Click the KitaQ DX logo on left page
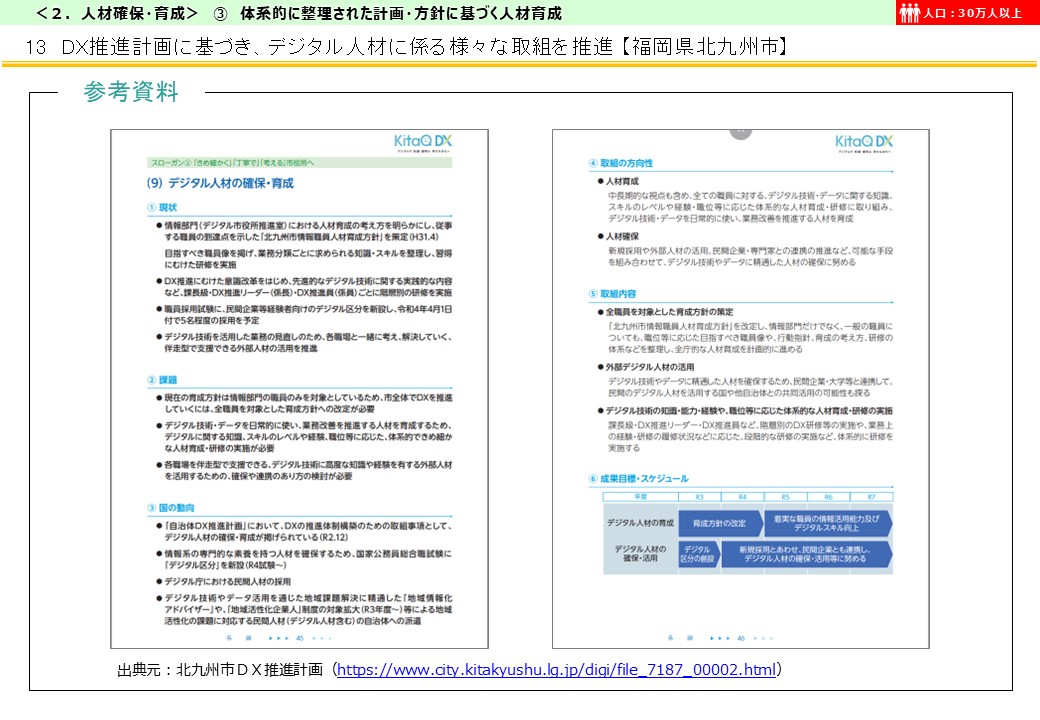The image size is (1040, 720). click(422, 143)
